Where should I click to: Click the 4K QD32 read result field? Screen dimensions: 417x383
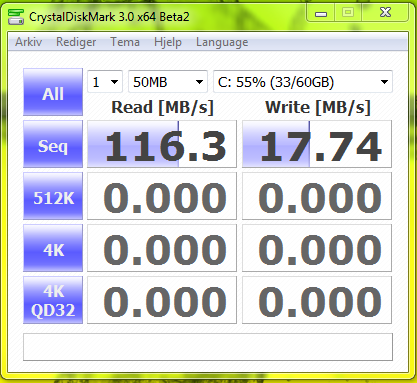pyautogui.click(x=162, y=300)
